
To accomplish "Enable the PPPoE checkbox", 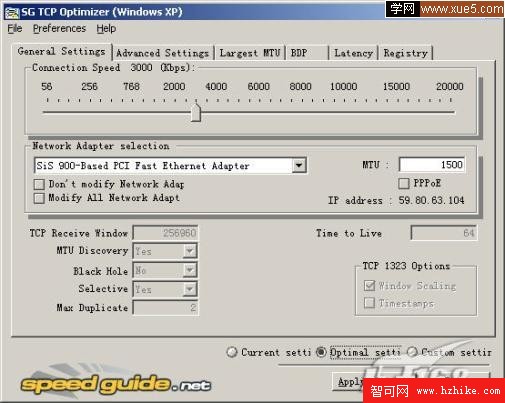I will click(x=404, y=183).
